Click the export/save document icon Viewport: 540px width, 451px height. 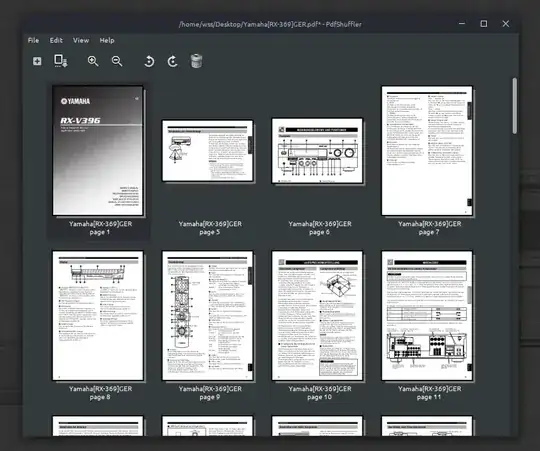(61, 61)
